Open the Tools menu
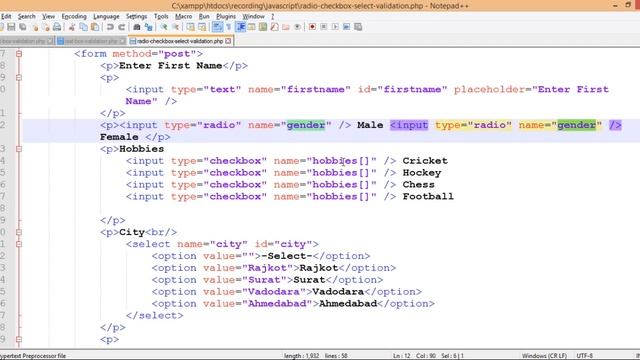640x360 pixels. click(161, 16)
